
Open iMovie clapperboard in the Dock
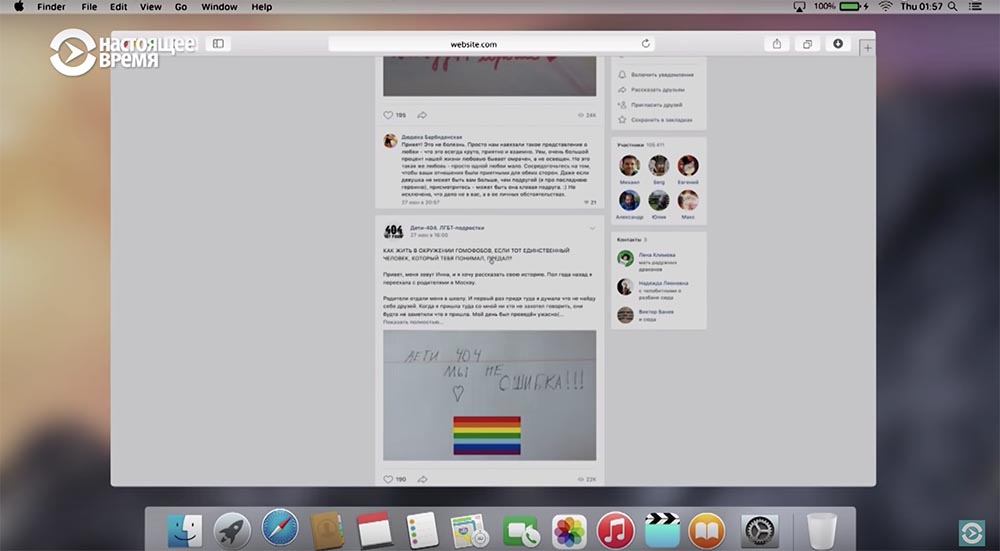tap(662, 531)
